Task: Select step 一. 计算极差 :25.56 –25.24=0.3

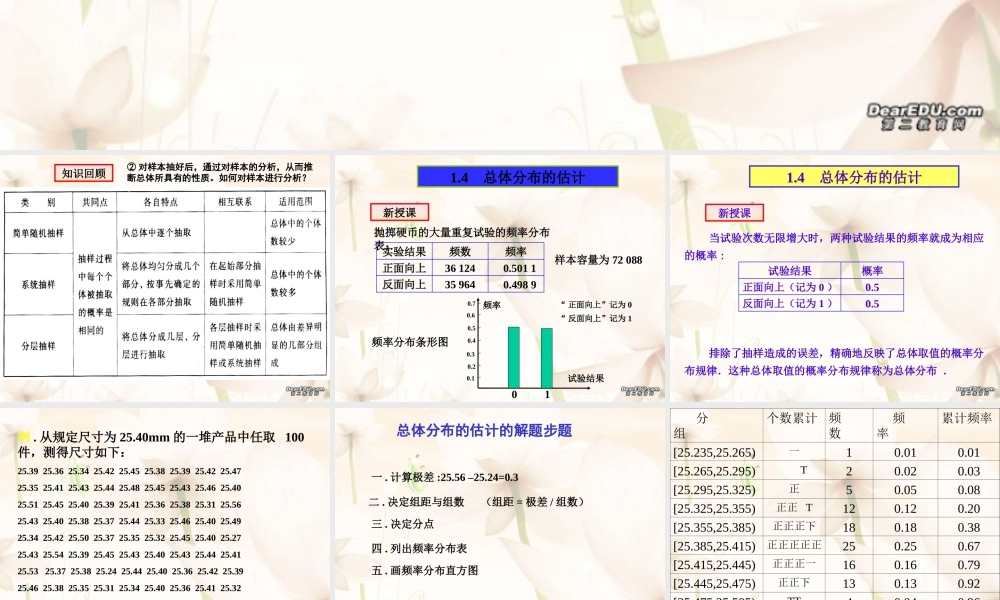Action: [445, 477]
